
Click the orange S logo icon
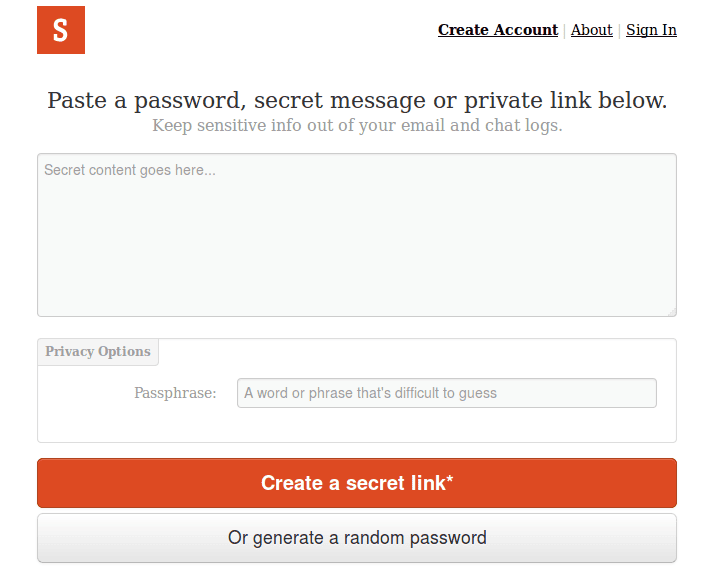tap(61, 30)
